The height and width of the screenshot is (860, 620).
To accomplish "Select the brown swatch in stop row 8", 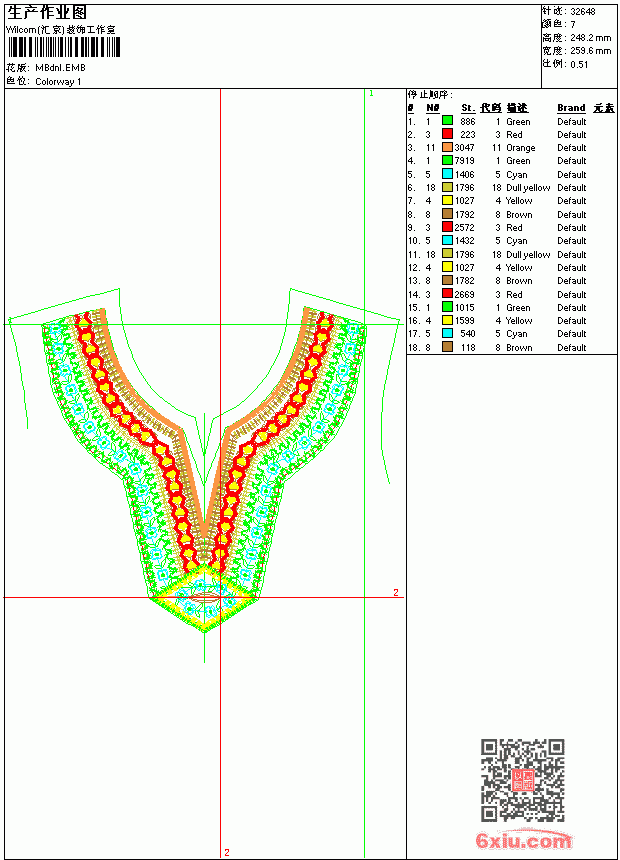I will pyautogui.click(x=447, y=214).
